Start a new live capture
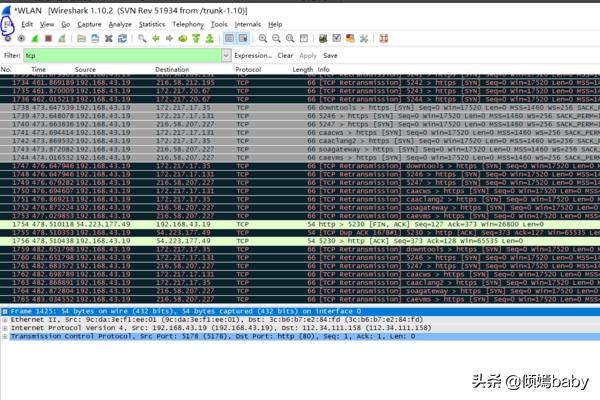600x400 pixels. tap(35, 38)
